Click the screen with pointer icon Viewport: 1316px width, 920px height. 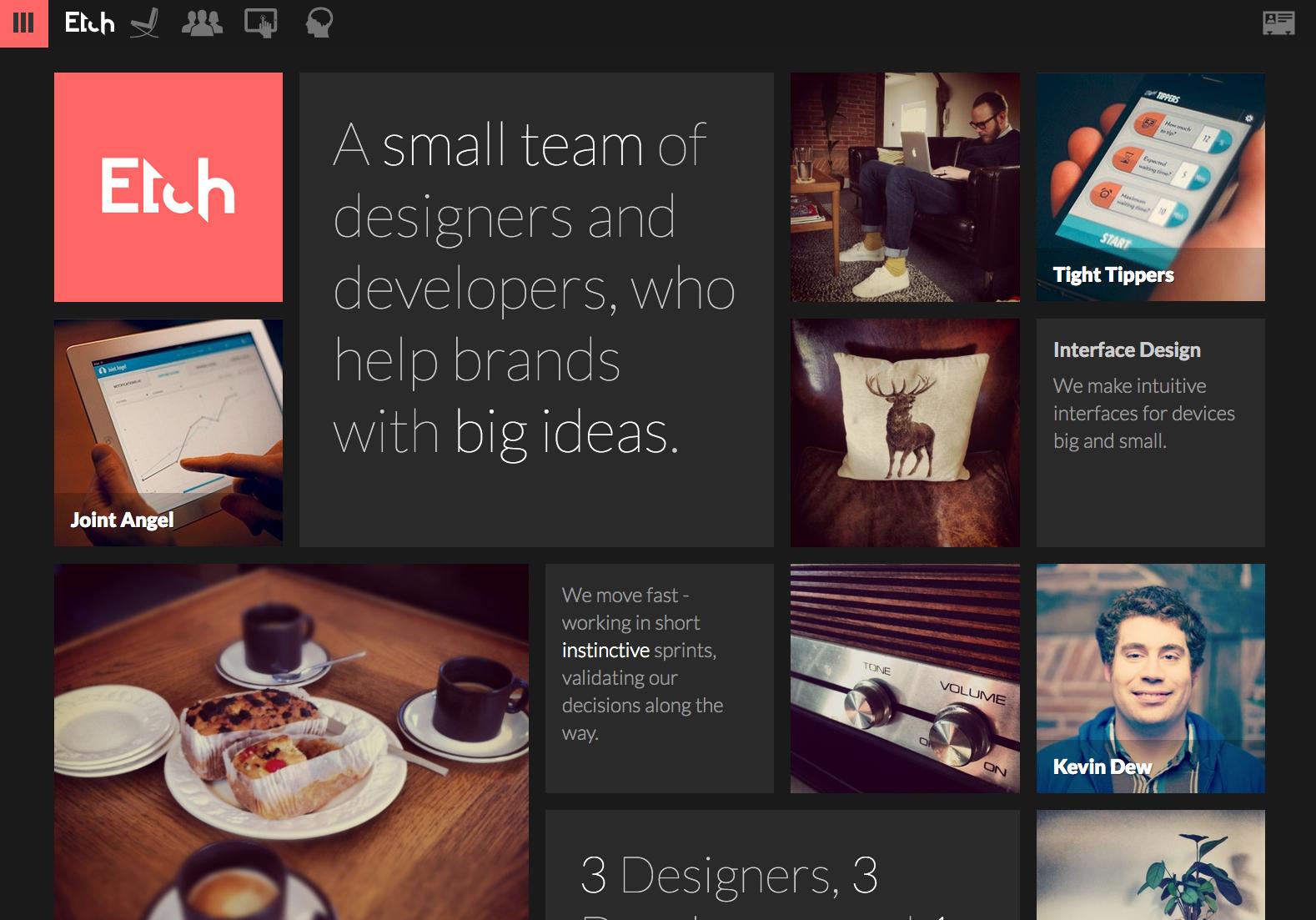tap(261, 23)
